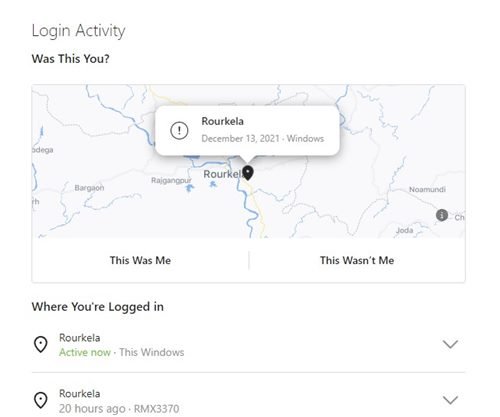
Task: Click the location icon for the Active now session
Action: 41,344
